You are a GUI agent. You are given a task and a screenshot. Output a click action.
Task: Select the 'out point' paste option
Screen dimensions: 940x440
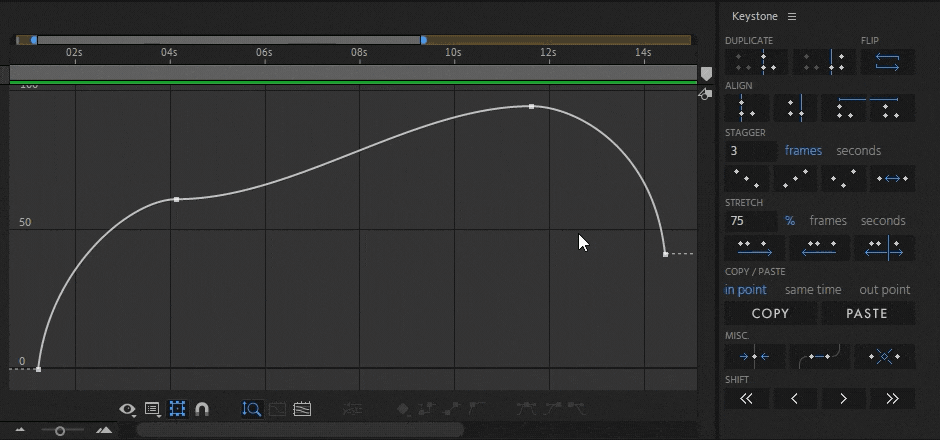884,290
